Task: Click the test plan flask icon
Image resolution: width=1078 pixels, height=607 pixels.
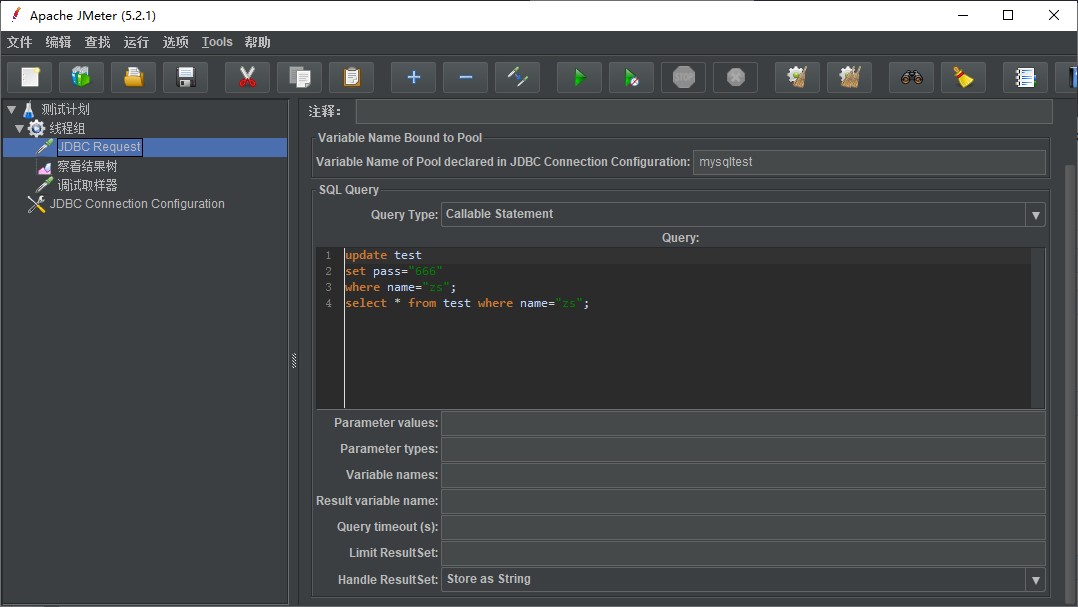Action: pyautogui.click(x=29, y=109)
